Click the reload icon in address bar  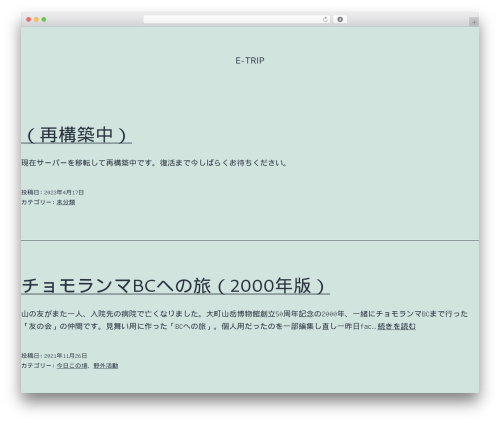click(325, 20)
